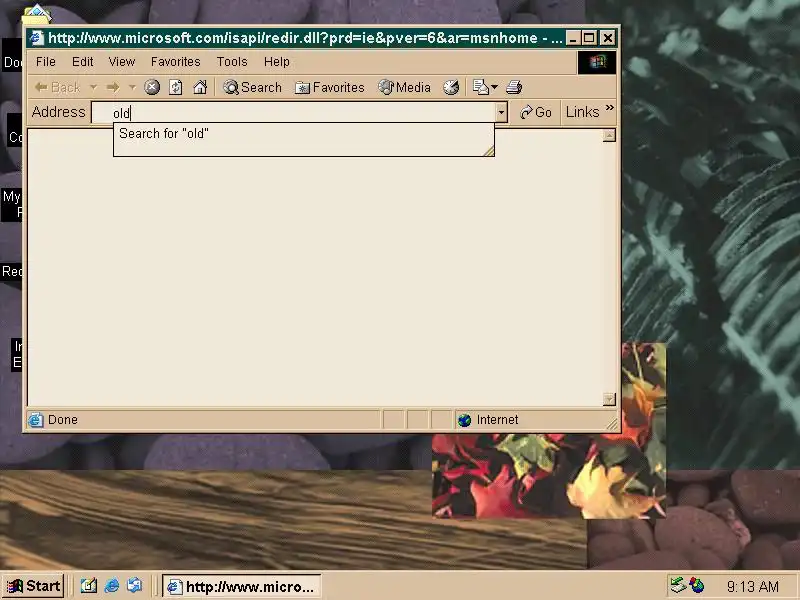800x600 pixels.
Task: Go to the Home page icon
Action: (200, 87)
